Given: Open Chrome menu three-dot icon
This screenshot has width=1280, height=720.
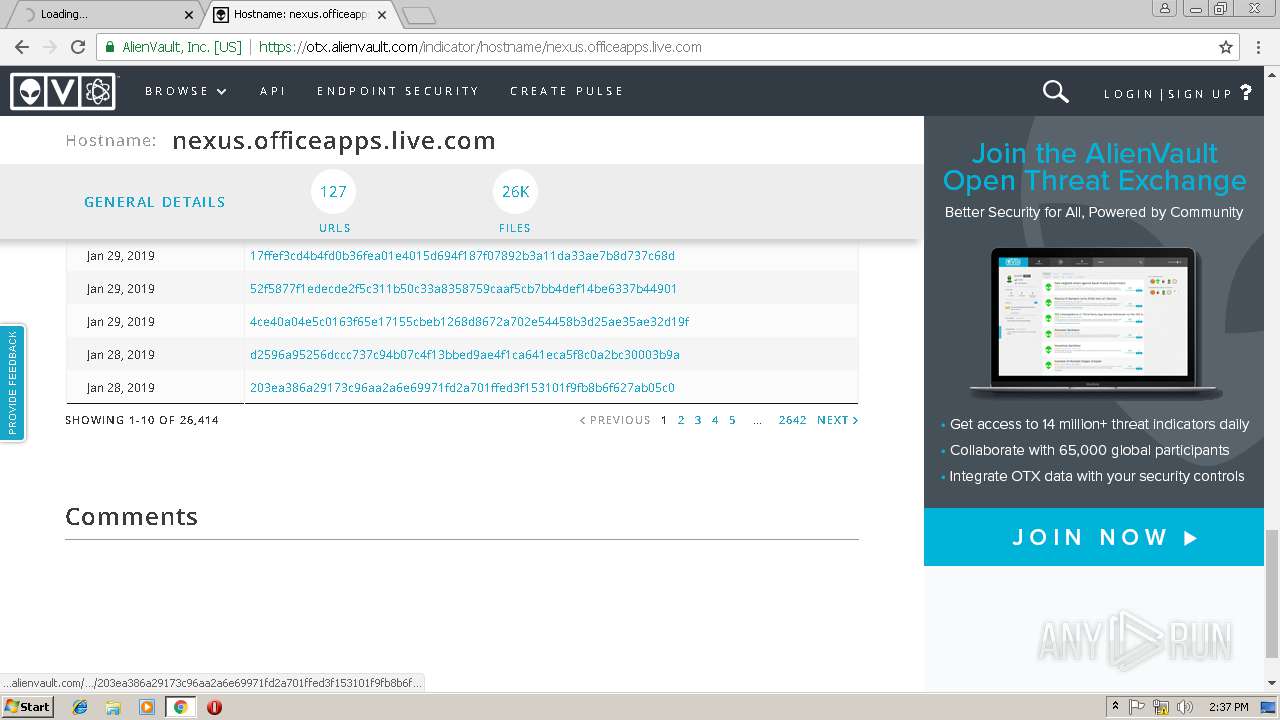Looking at the screenshot, I should (x=1258, y=47).
